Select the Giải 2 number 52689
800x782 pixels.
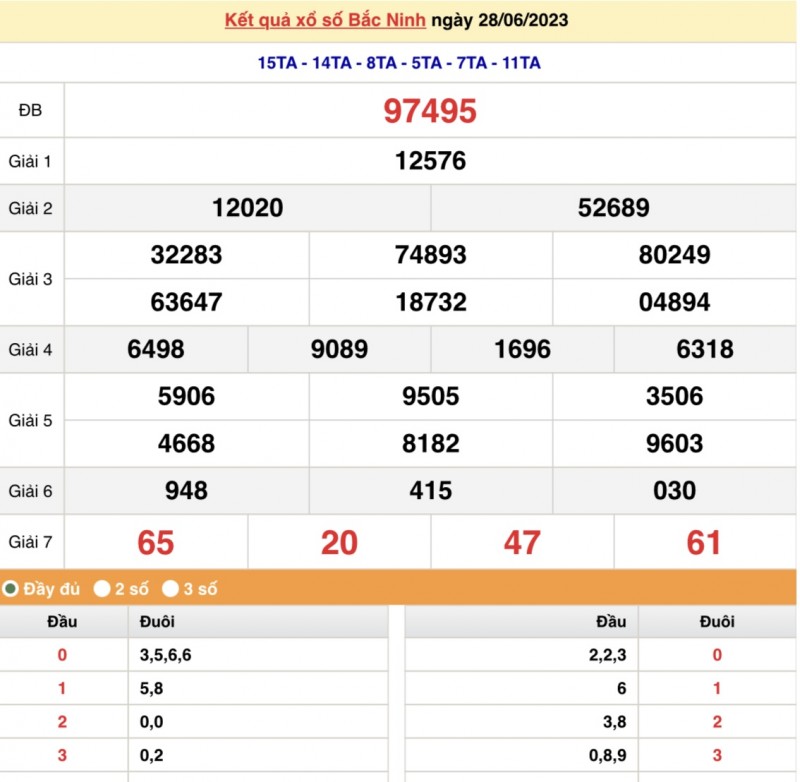(613, 208)
